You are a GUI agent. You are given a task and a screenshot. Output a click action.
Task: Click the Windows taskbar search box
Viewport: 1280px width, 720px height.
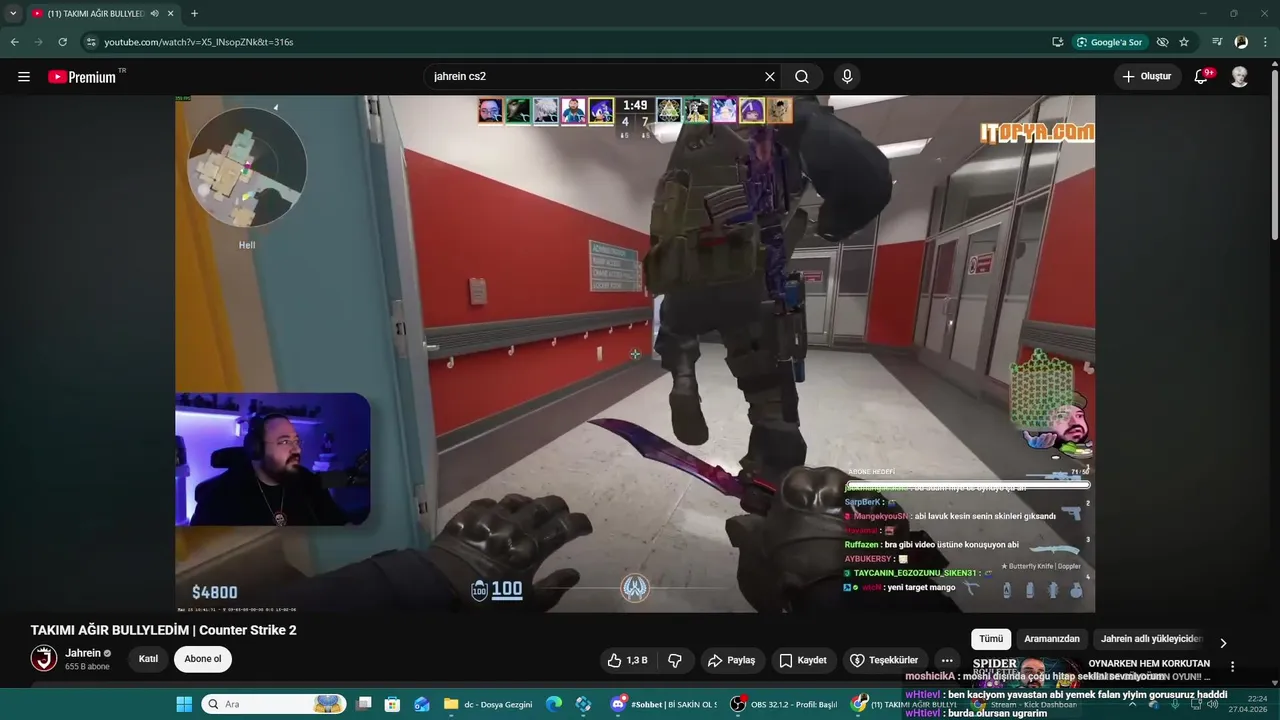pyautogui.click(x=274, y=704)
